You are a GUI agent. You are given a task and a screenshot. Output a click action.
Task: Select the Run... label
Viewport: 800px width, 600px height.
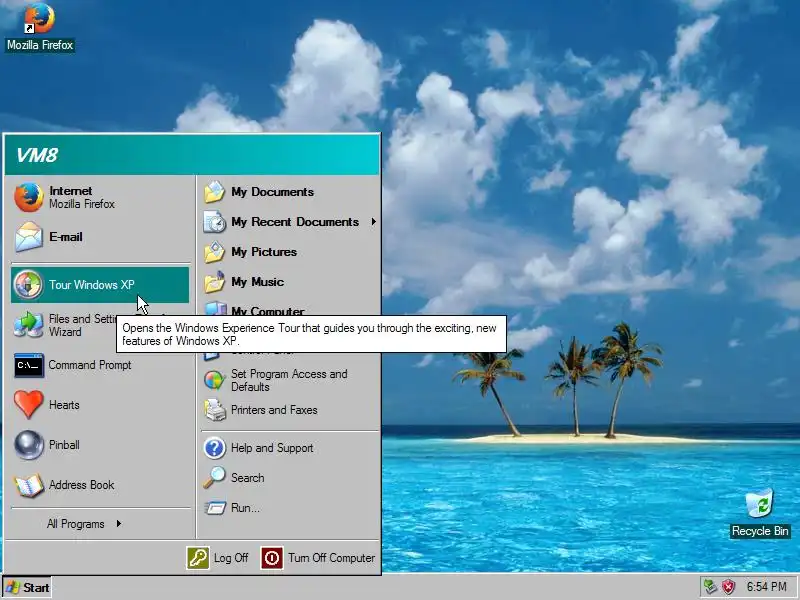[x=245, y=508]
